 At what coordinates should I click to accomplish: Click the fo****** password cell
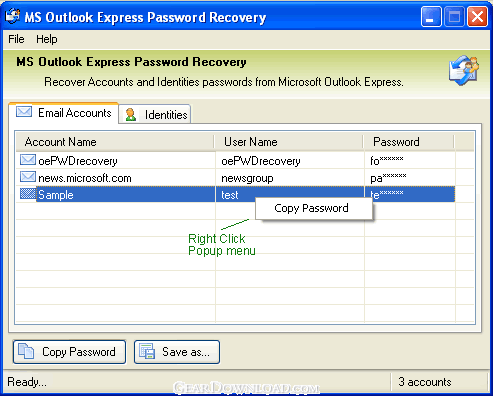[x=387, y=161]
